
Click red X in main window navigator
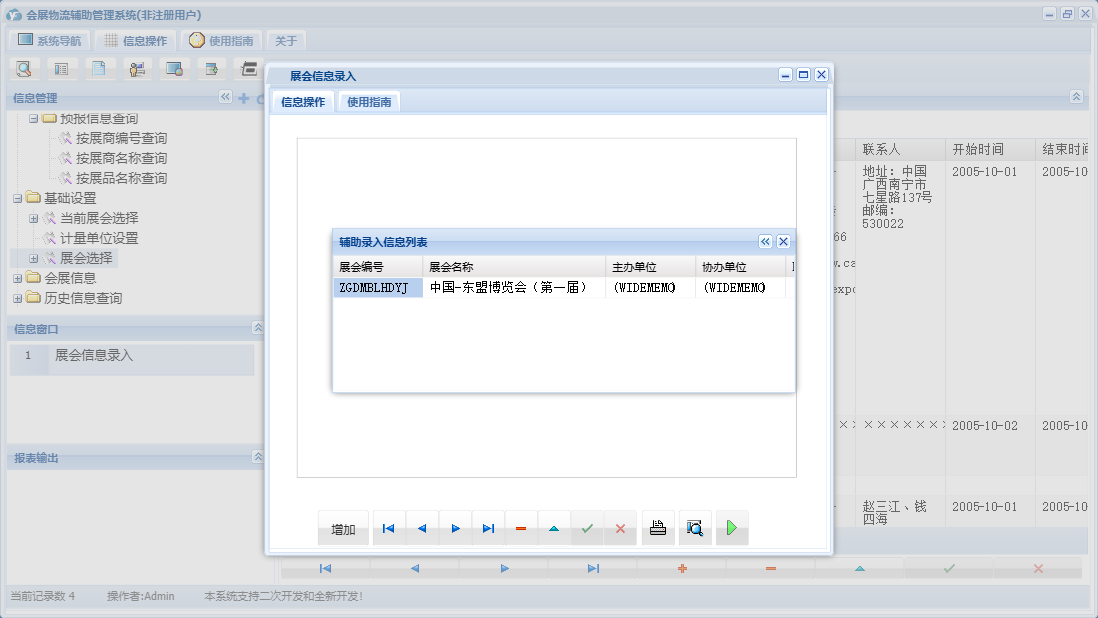1038,568
